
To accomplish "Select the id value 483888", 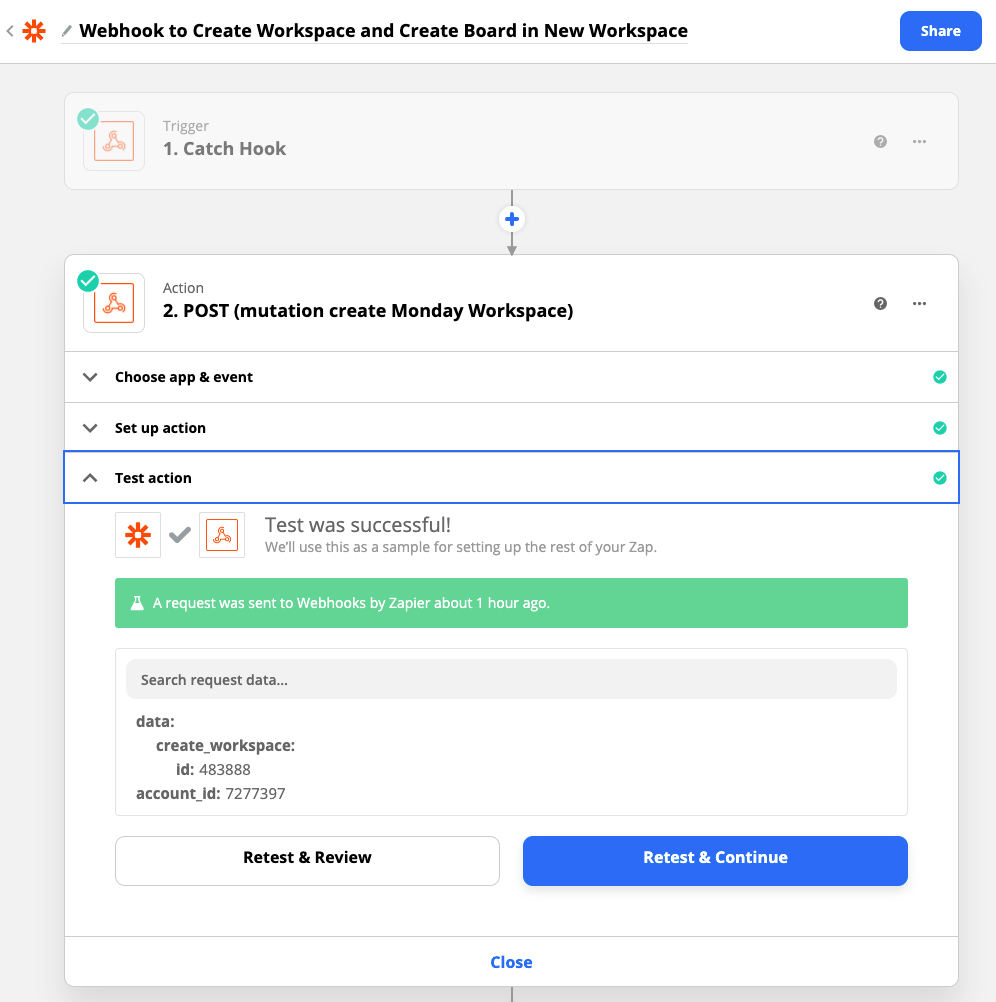I will coord(225,769).
